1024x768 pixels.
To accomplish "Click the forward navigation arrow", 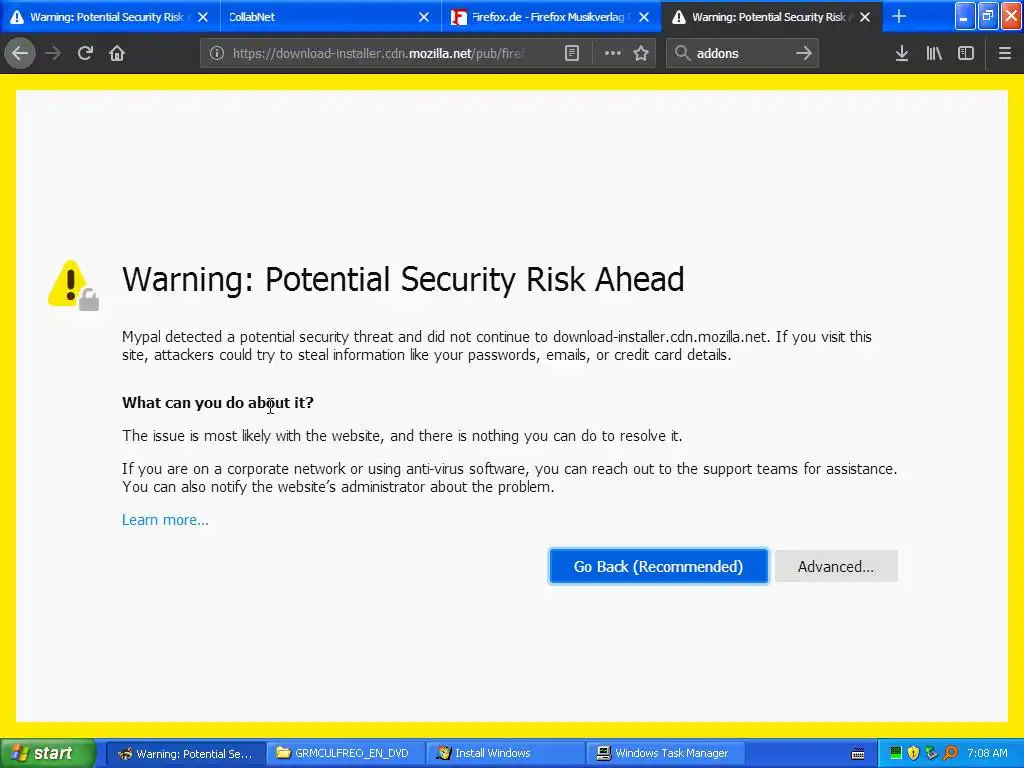I will point(53,53).
